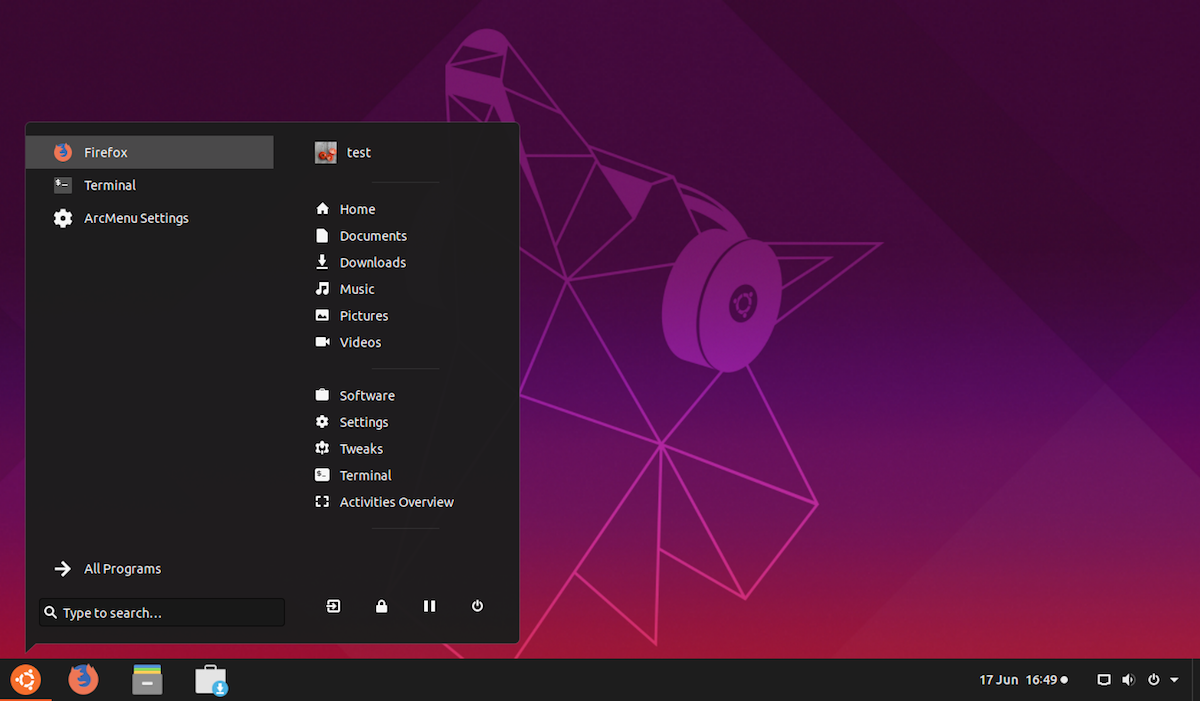Click the terminal icon in the right column
The width and height of the screenshot is (1200, 701).
tap(322, 475)
